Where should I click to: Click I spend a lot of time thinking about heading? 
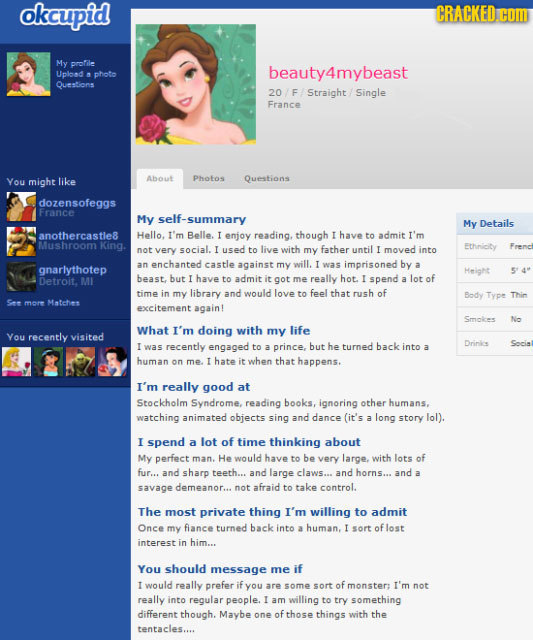pos(249,442)
